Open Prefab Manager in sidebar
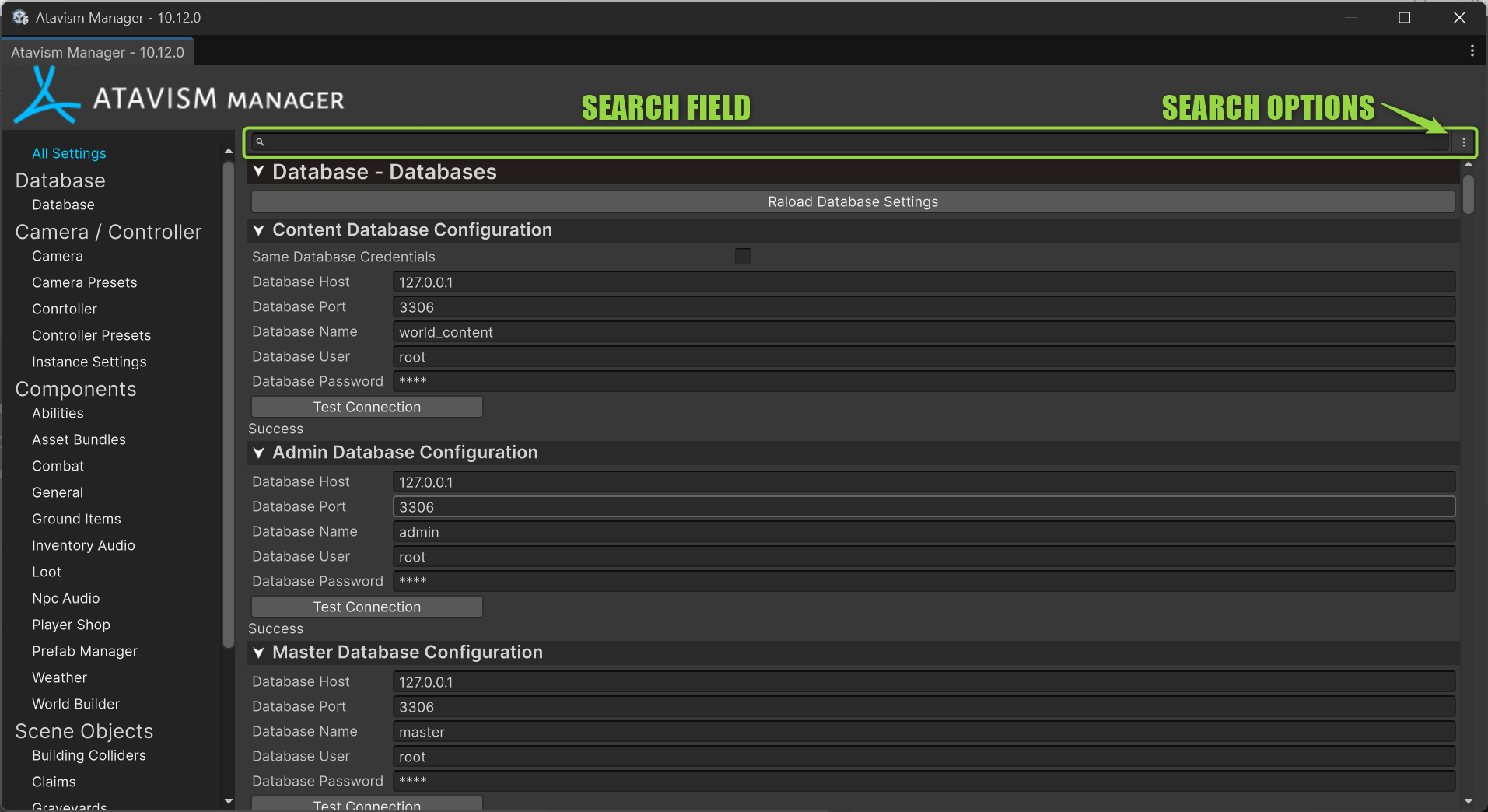This screenshot has width=1488, height=812. (x=85, y=651)
